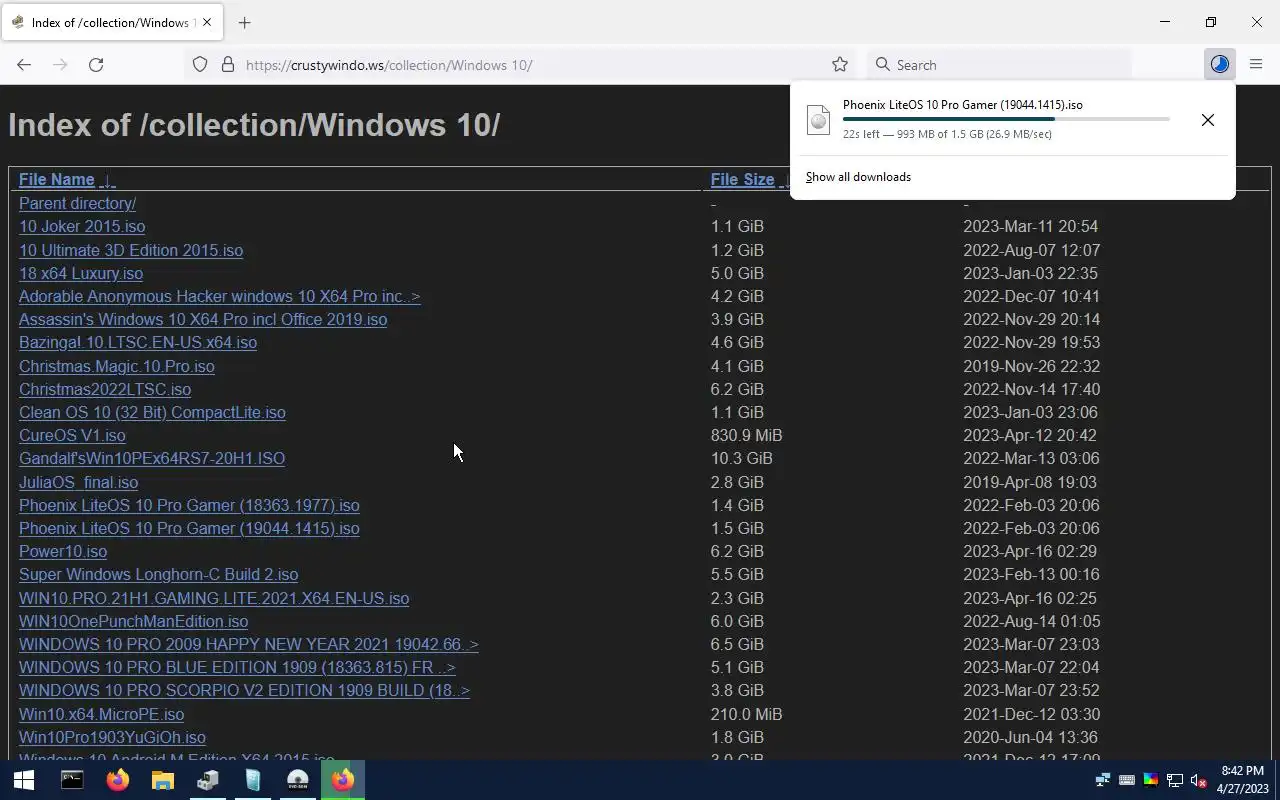Download Clean OS 10 (32 Bit).CompactLite.iso

click(152, 412)
